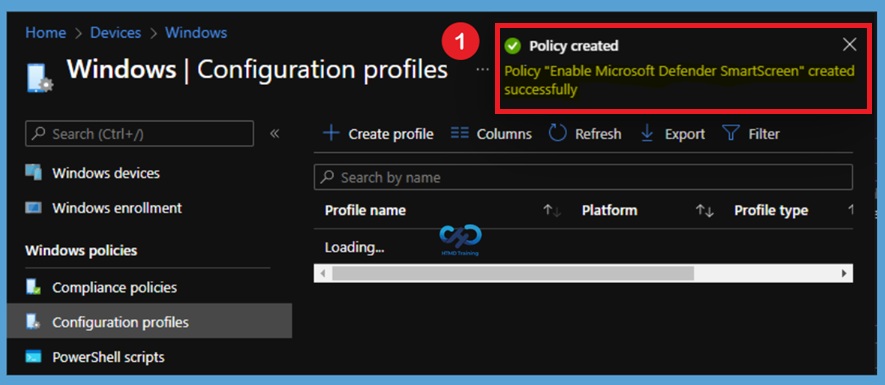The height and width of the screenshot is (385, 885).
Task: Click the funnel Filter icon
Action: tap(731, 134)
